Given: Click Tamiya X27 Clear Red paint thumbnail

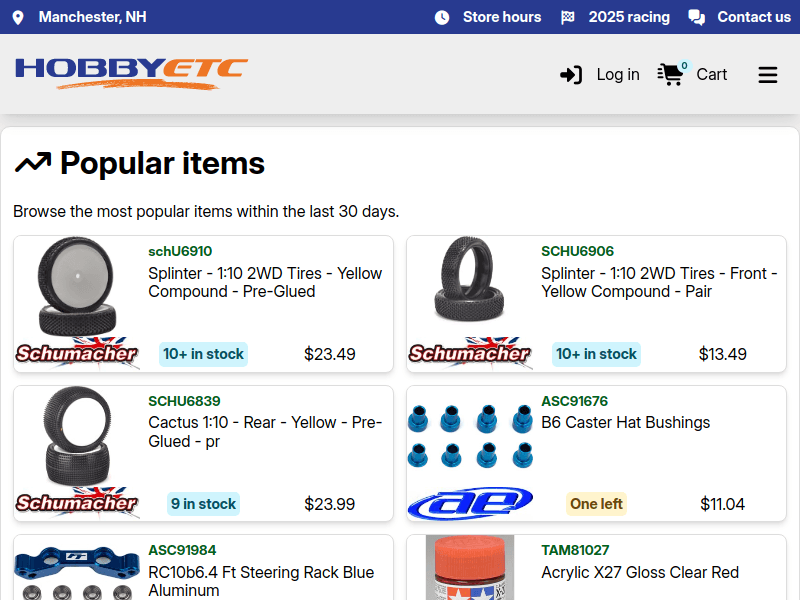Looking at the screenshot, I should click(470, 568).
